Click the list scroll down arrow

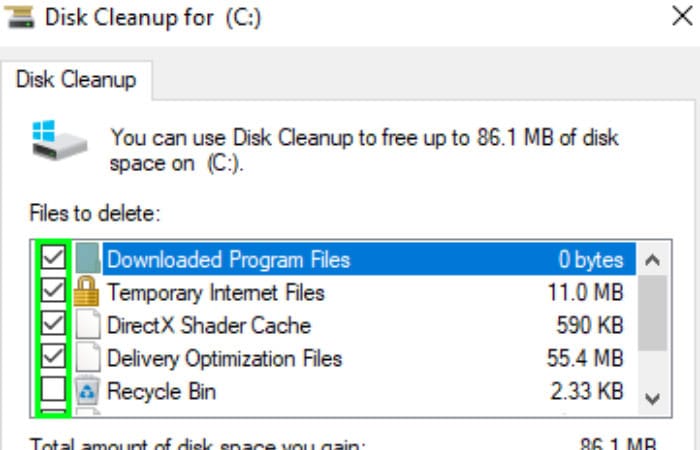coord(653,398)
